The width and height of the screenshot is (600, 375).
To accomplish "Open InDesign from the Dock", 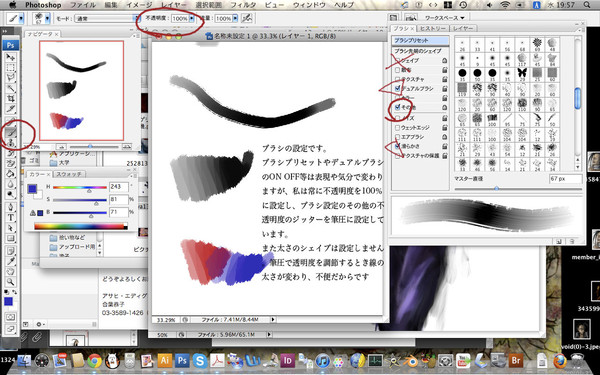I will pyautogui.click(x=287, y=360).
